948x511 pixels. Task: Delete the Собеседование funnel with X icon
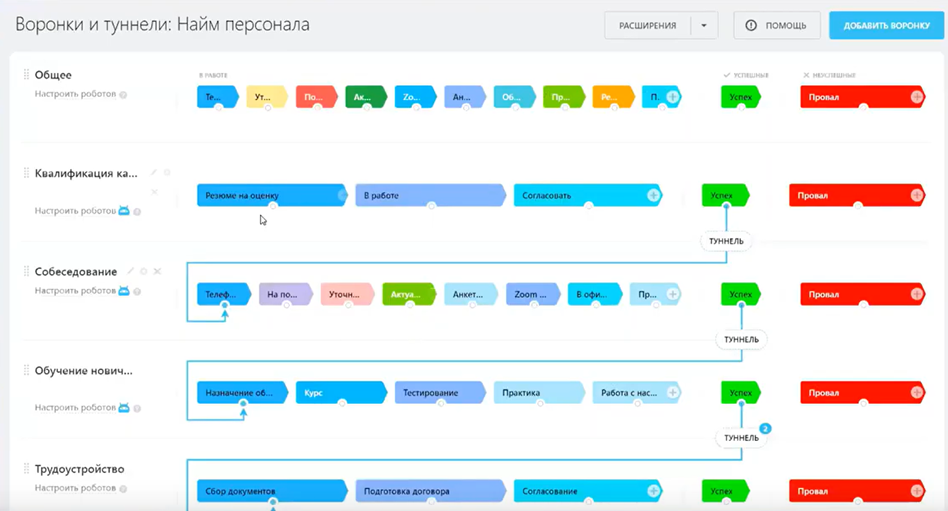[x=157, y=271]
